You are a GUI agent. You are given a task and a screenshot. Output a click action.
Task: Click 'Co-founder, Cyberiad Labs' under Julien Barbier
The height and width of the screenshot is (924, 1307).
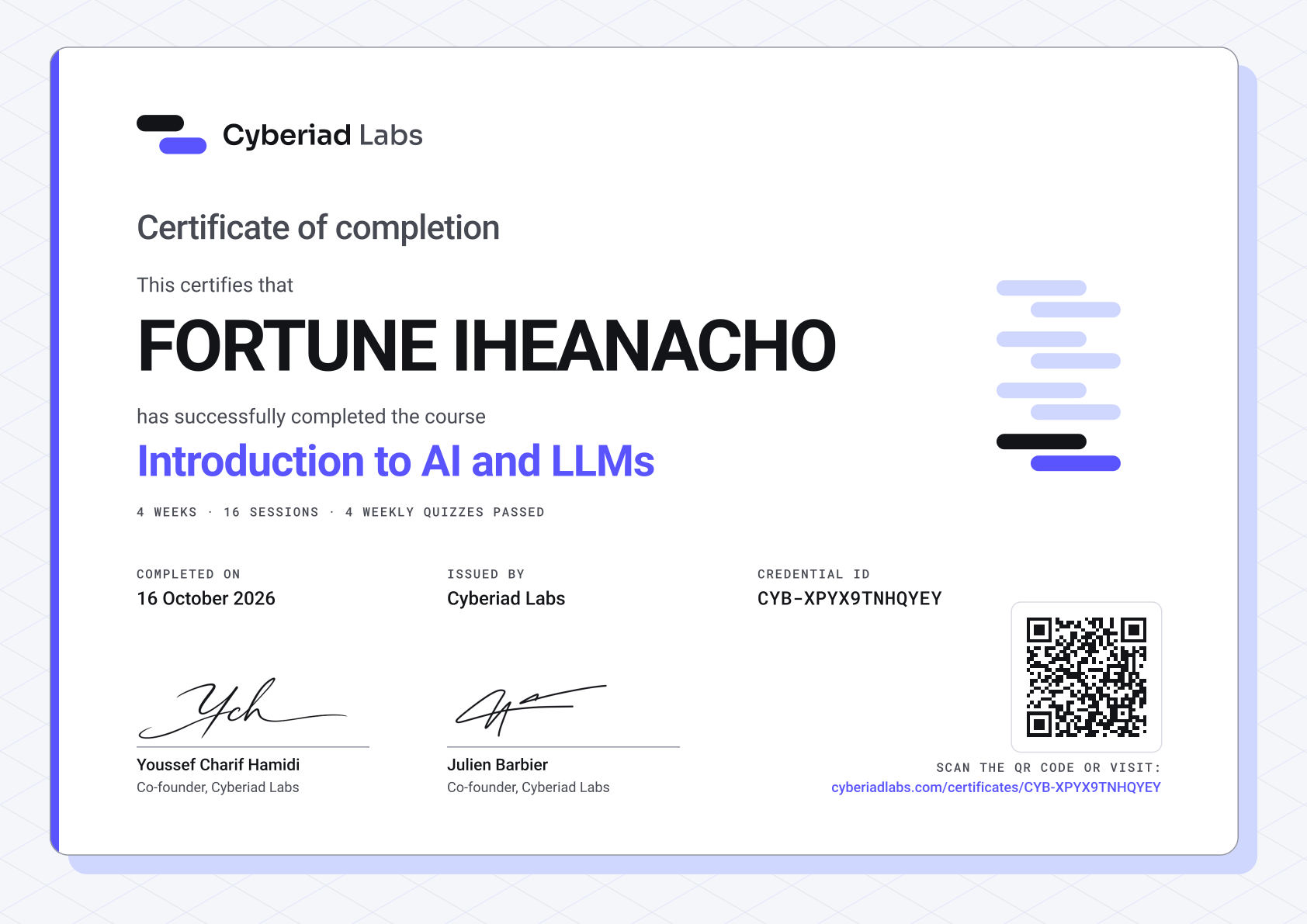coord(529,787)
